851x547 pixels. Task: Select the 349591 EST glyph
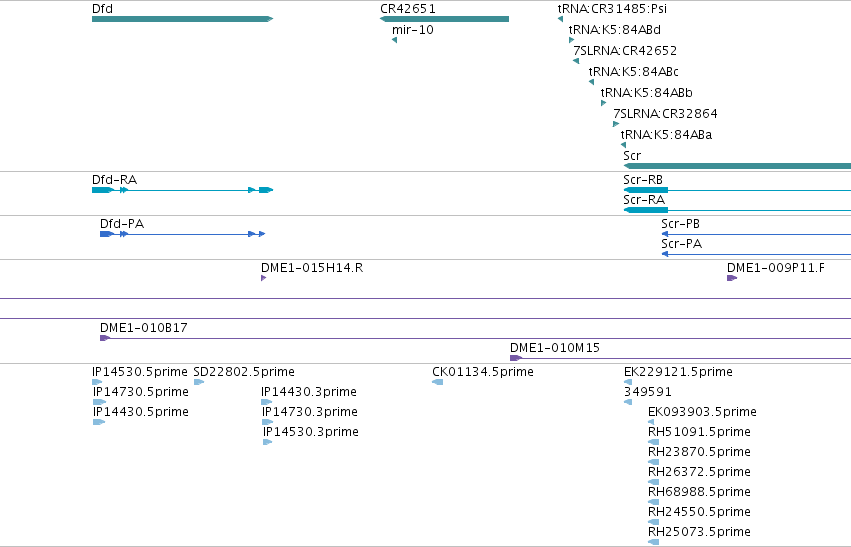628,402
